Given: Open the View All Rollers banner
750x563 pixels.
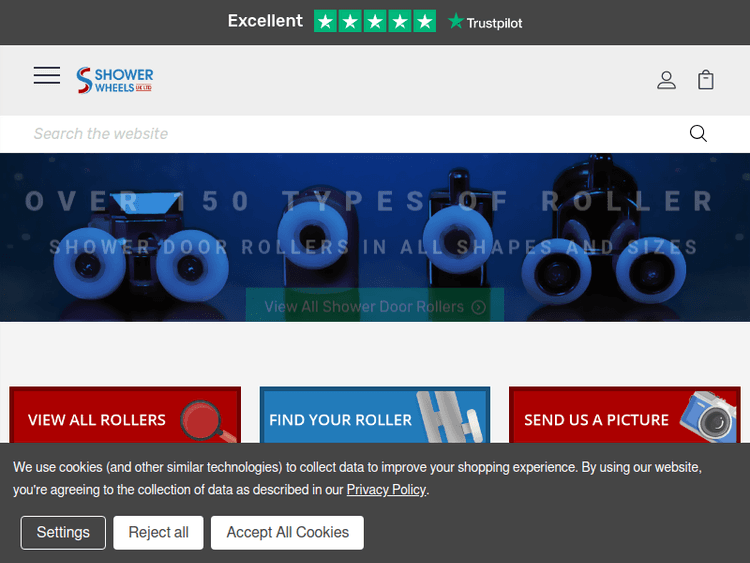Looking at the screenshot, I should click(97, 419).
